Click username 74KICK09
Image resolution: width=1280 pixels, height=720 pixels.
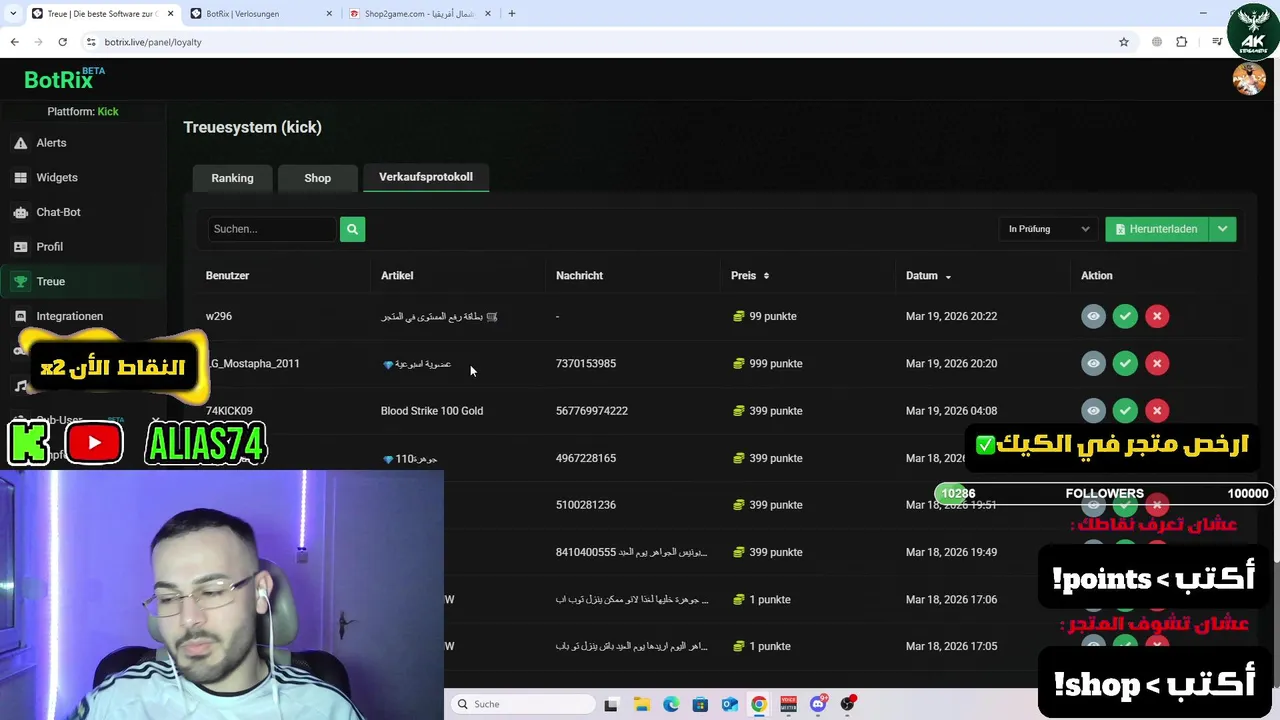point(229,410)
